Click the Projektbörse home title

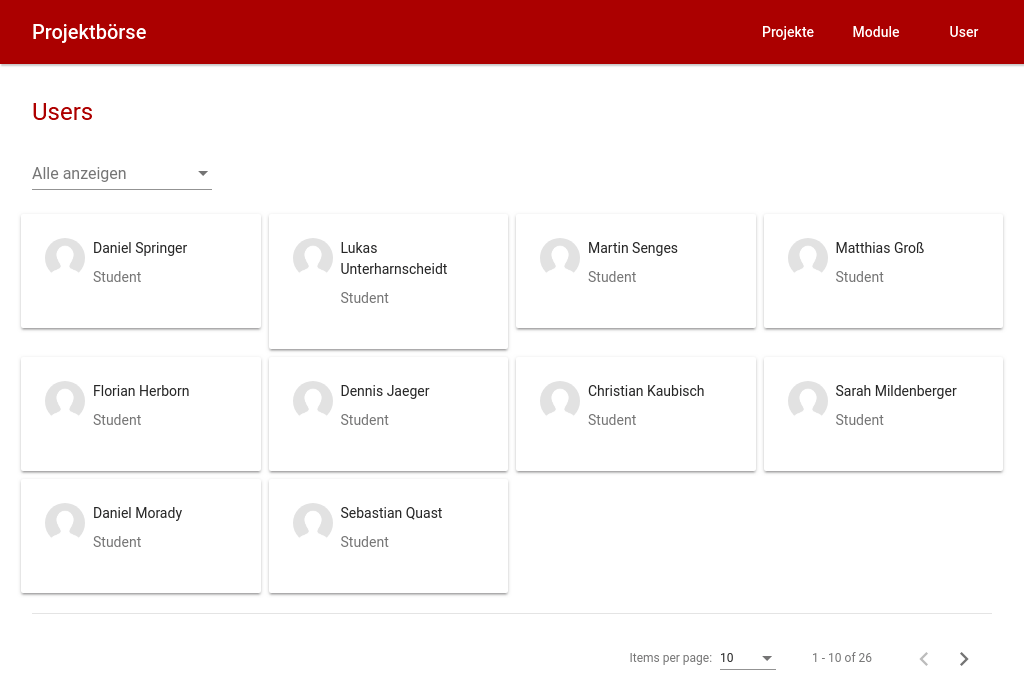click(89, 32)
